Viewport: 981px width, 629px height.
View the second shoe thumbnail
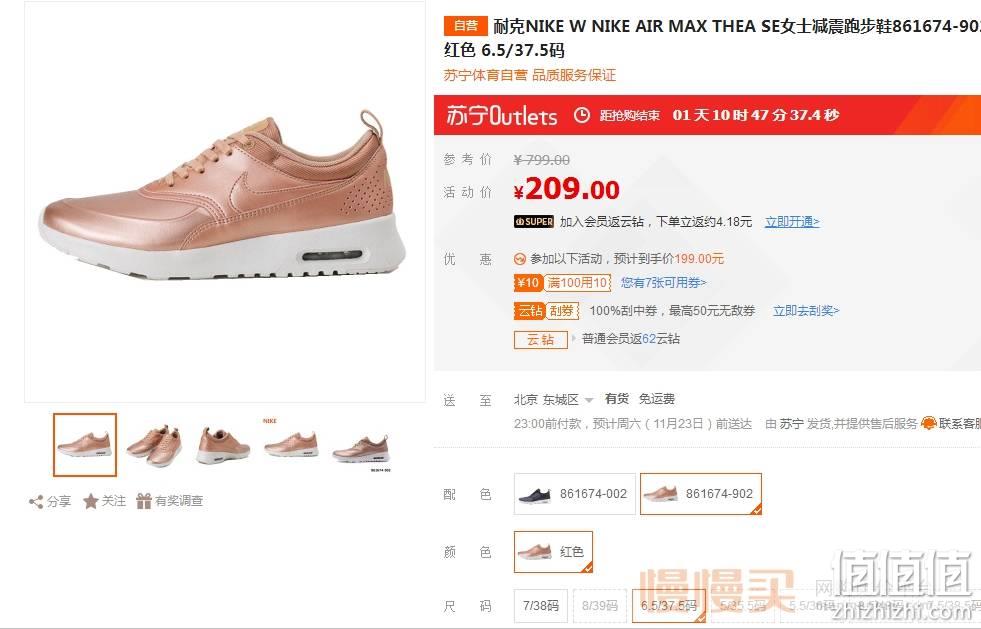[x=154, y=444]
